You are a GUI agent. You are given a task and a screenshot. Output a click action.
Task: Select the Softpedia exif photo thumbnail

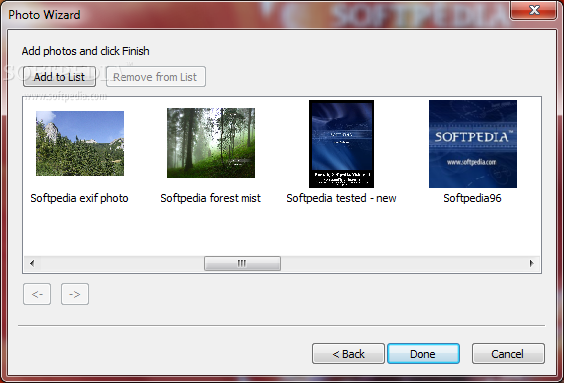point(80,143)
